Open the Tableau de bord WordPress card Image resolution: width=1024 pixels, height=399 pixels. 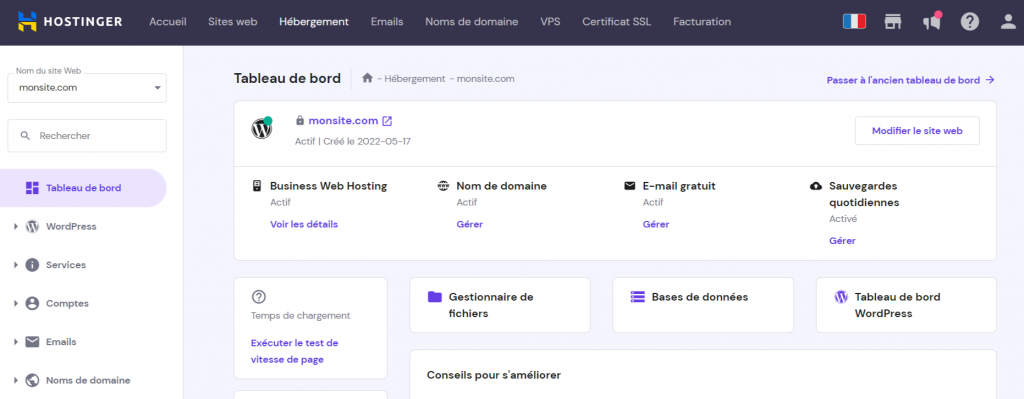click(906, 305)
